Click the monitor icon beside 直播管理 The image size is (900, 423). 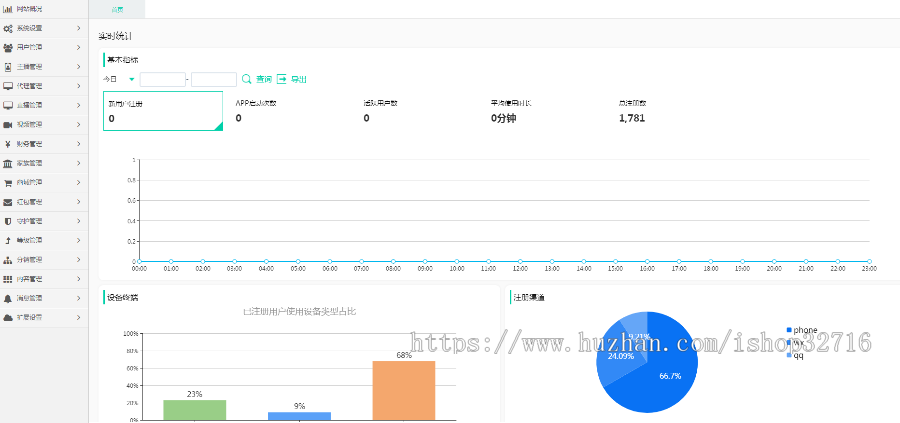click(8, 106)
